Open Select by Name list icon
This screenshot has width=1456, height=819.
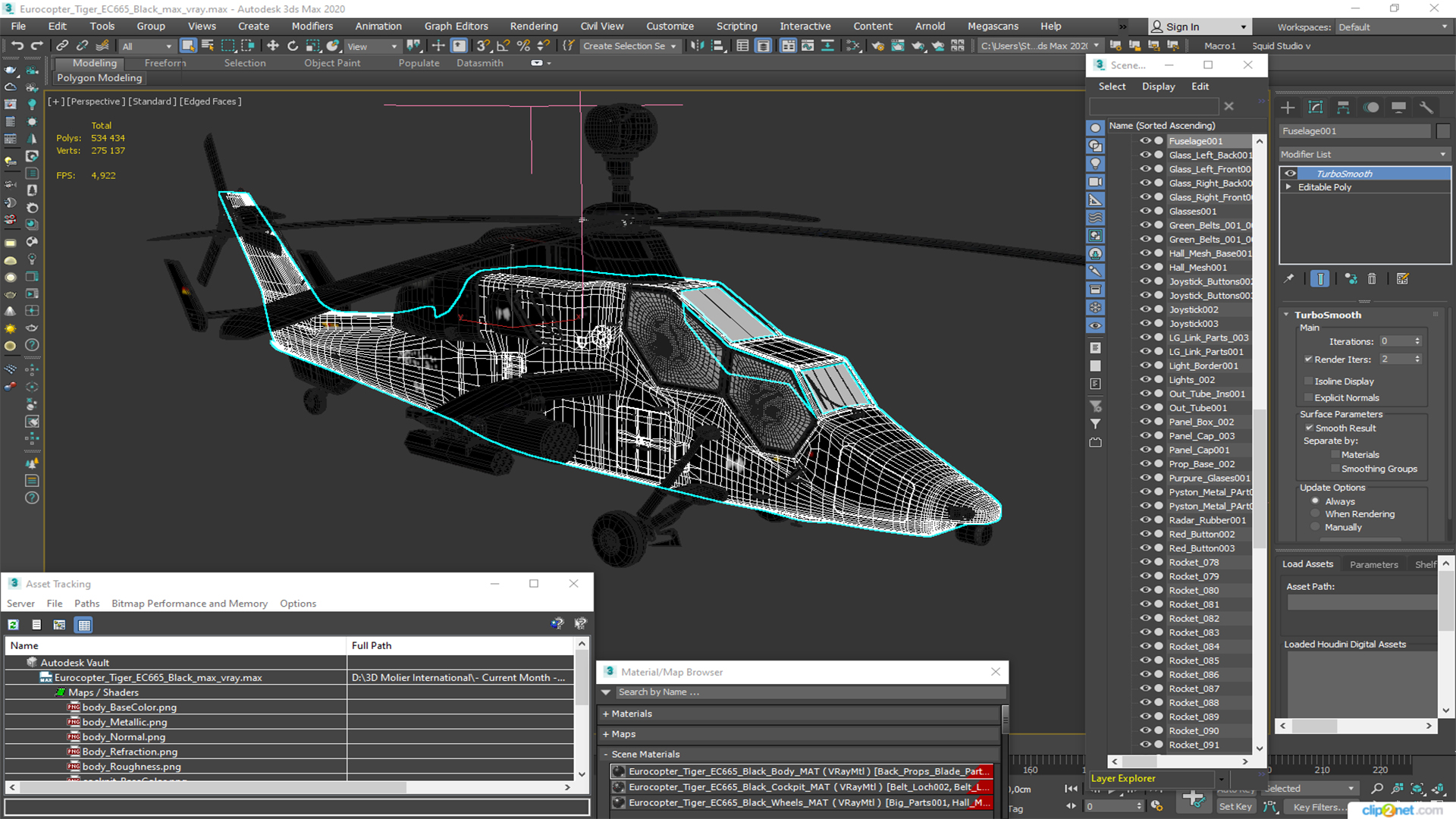pyautogui.click(x=208, y=45)
